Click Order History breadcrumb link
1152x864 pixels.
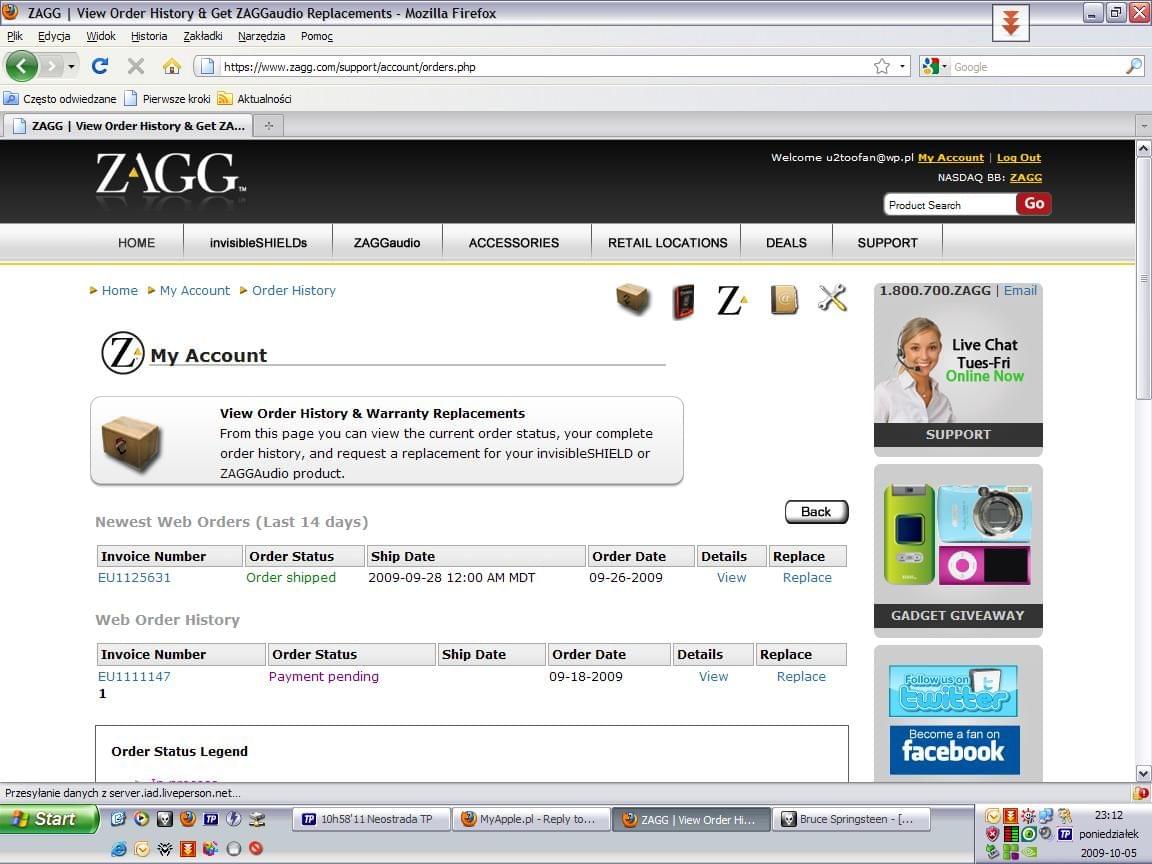click(294, 290)
